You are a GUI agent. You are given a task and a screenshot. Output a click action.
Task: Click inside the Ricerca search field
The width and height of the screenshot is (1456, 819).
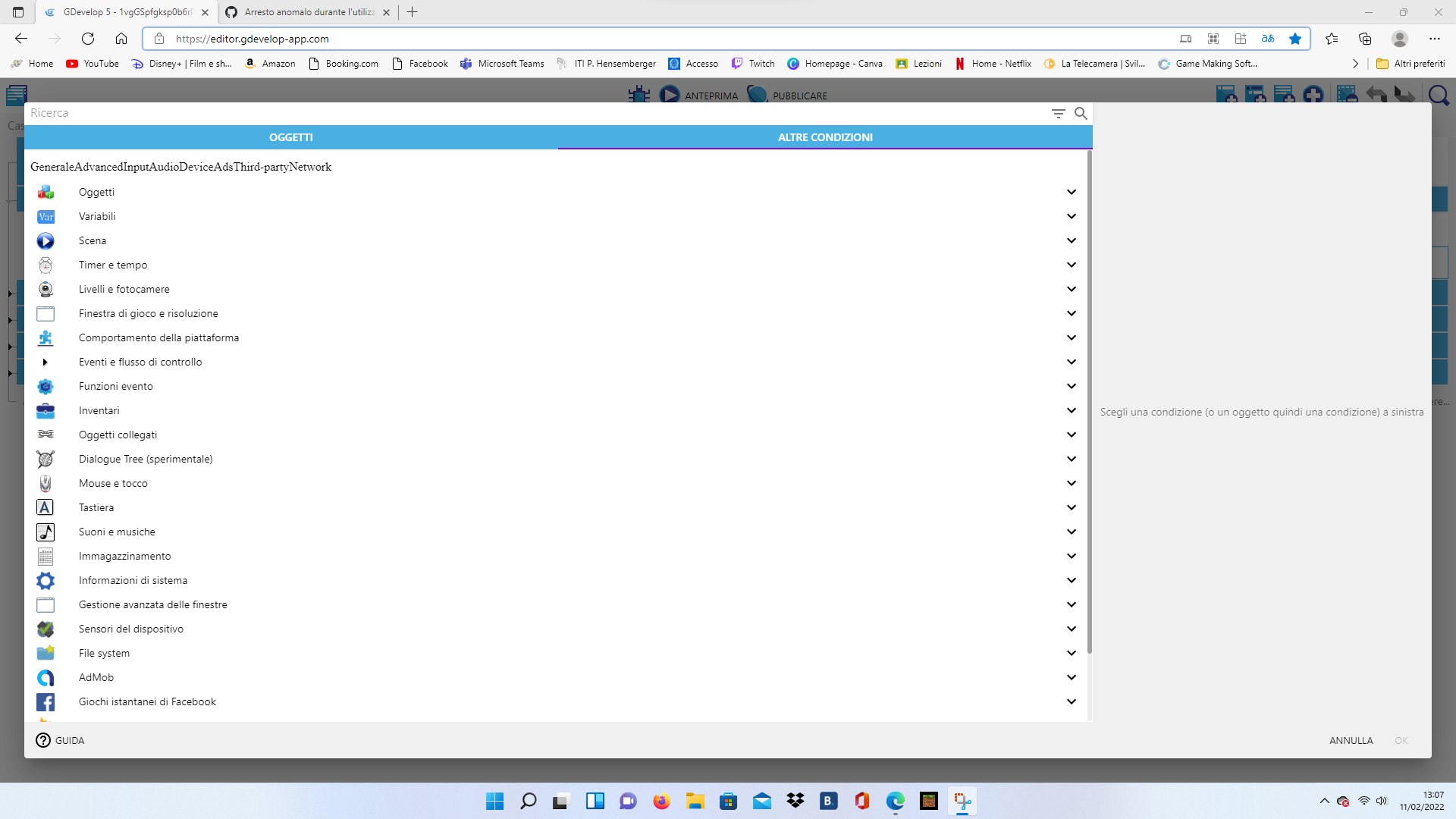303,113
